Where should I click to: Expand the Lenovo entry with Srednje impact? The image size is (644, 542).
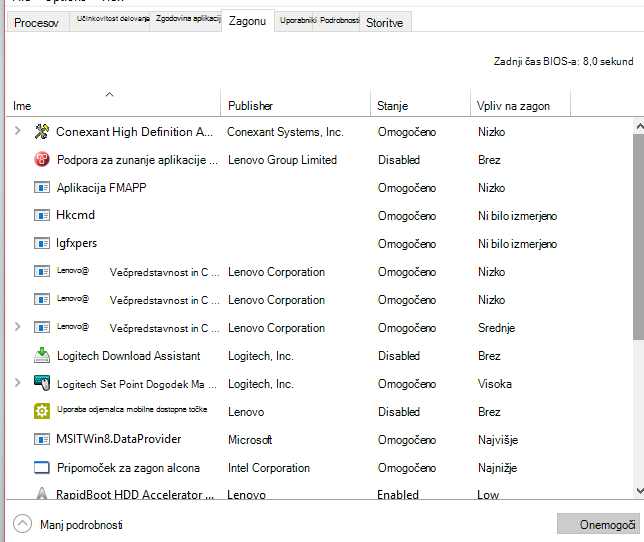coord(18,327)
